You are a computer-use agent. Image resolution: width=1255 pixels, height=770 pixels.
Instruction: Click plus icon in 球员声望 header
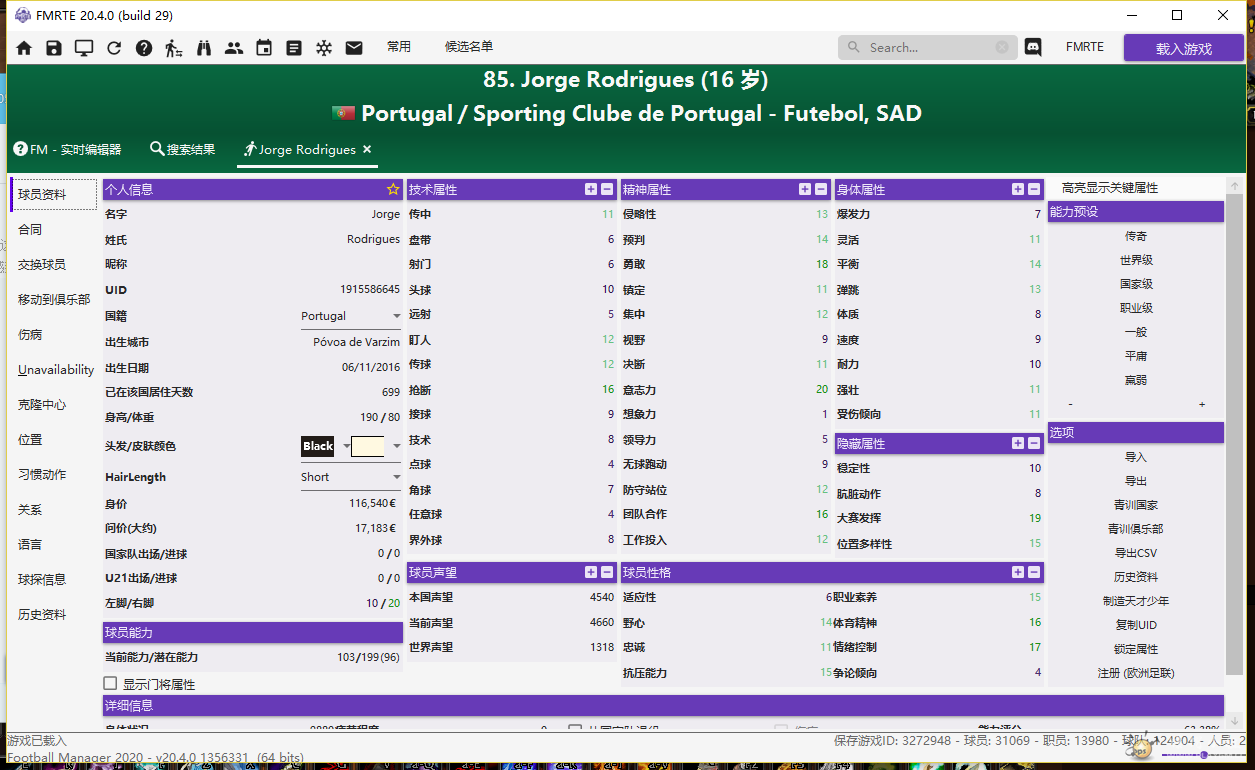point(591,572)
